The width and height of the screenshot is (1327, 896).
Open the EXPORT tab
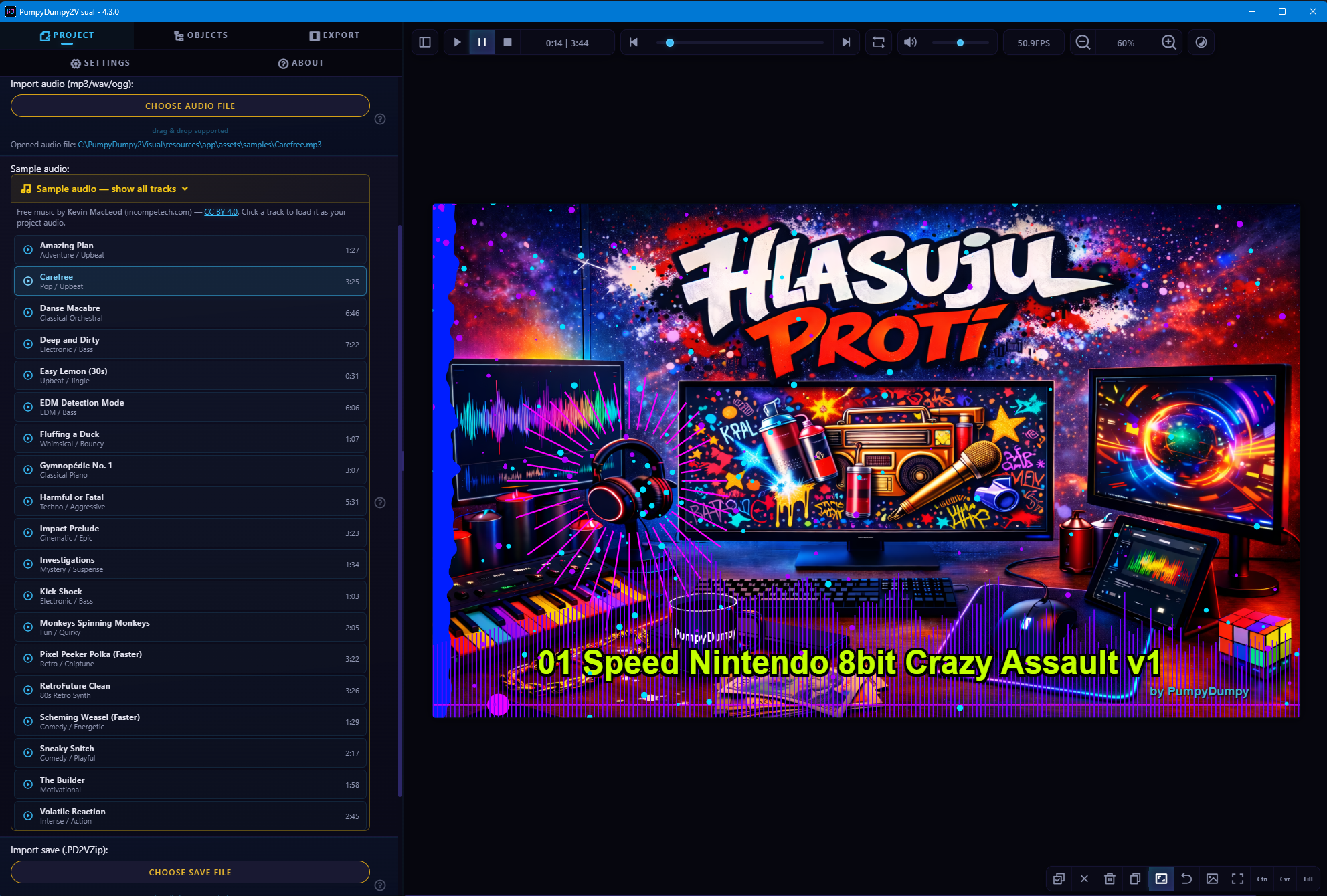click(335, 35)
